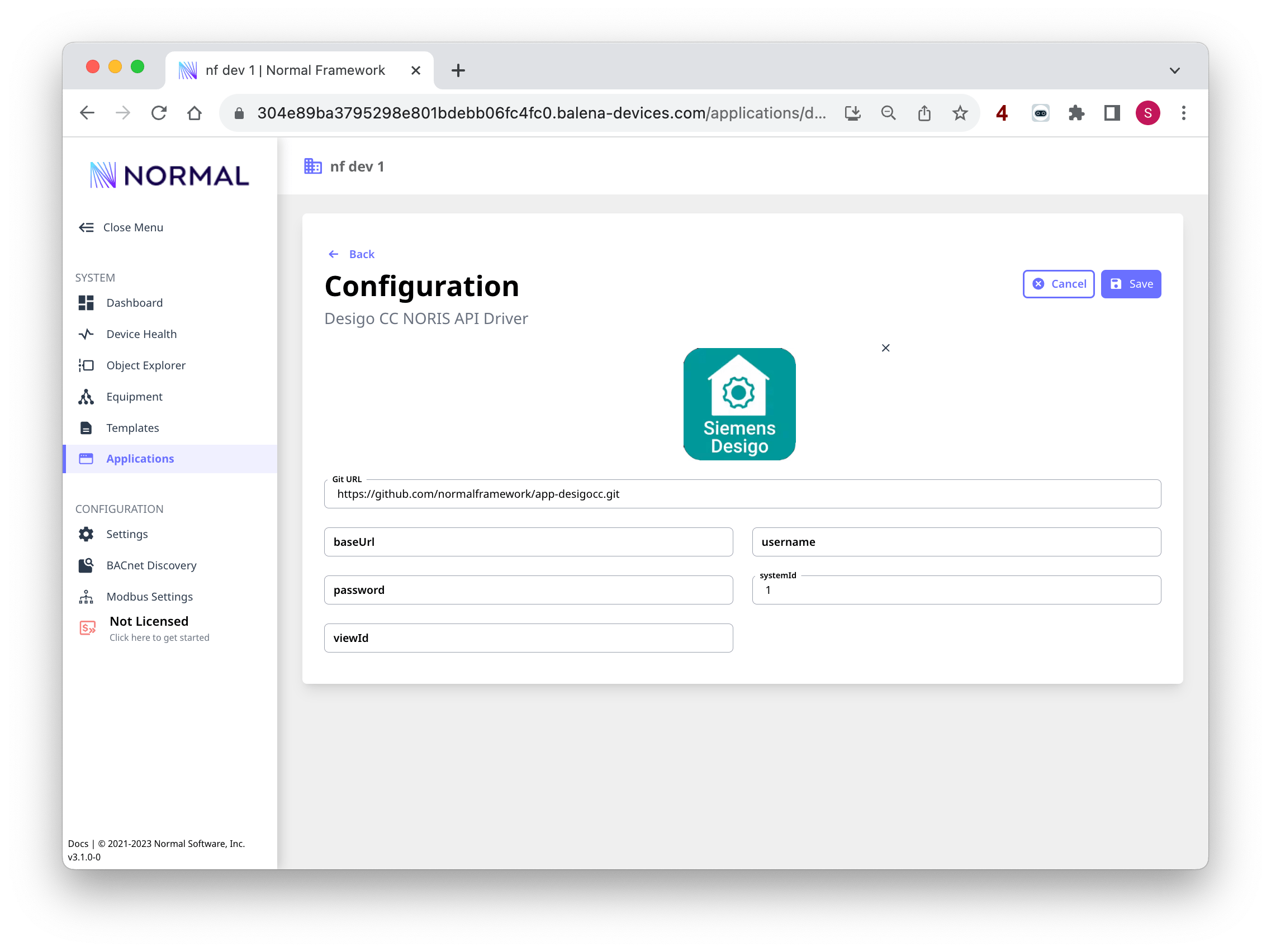Expand the browser tab search chevron
This screenshot has width=1271, height=952.
pos(1174,70)
